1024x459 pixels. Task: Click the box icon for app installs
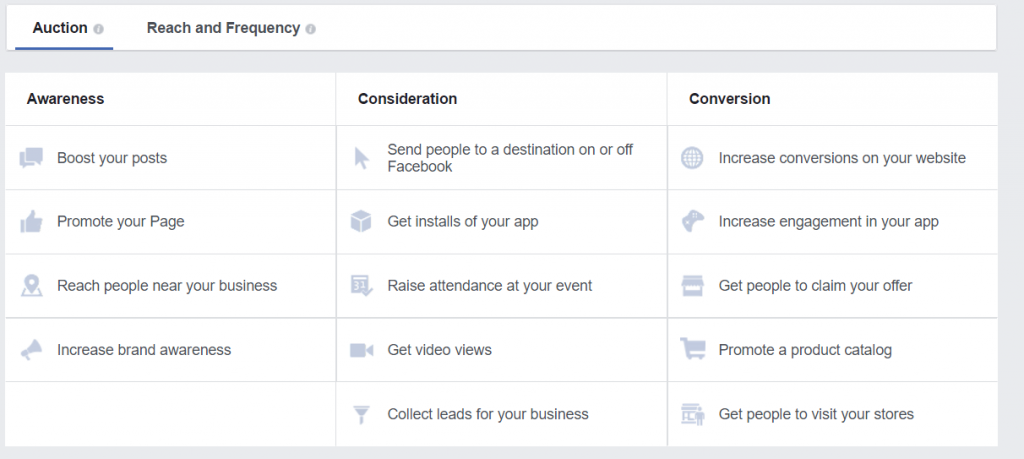click(x=361, y=222)
